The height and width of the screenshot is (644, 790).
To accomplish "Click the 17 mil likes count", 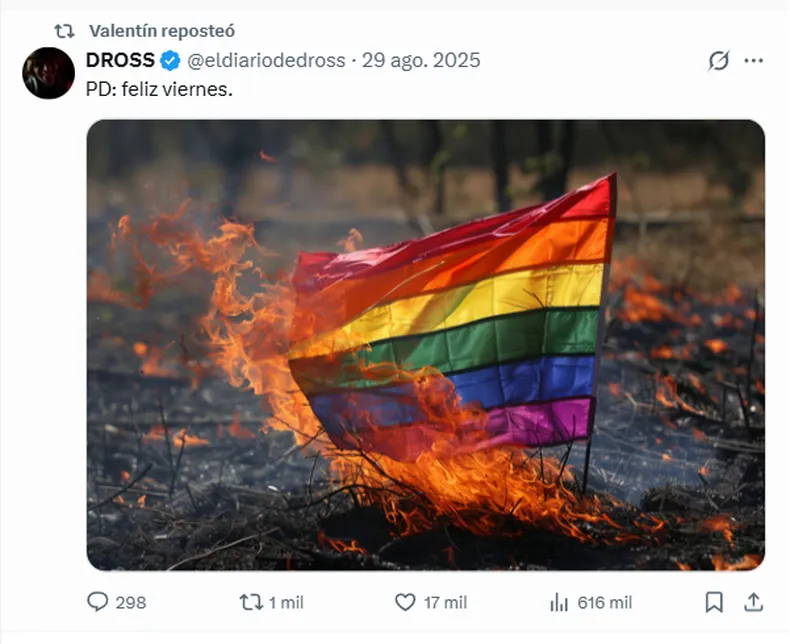I will point(445,603).
